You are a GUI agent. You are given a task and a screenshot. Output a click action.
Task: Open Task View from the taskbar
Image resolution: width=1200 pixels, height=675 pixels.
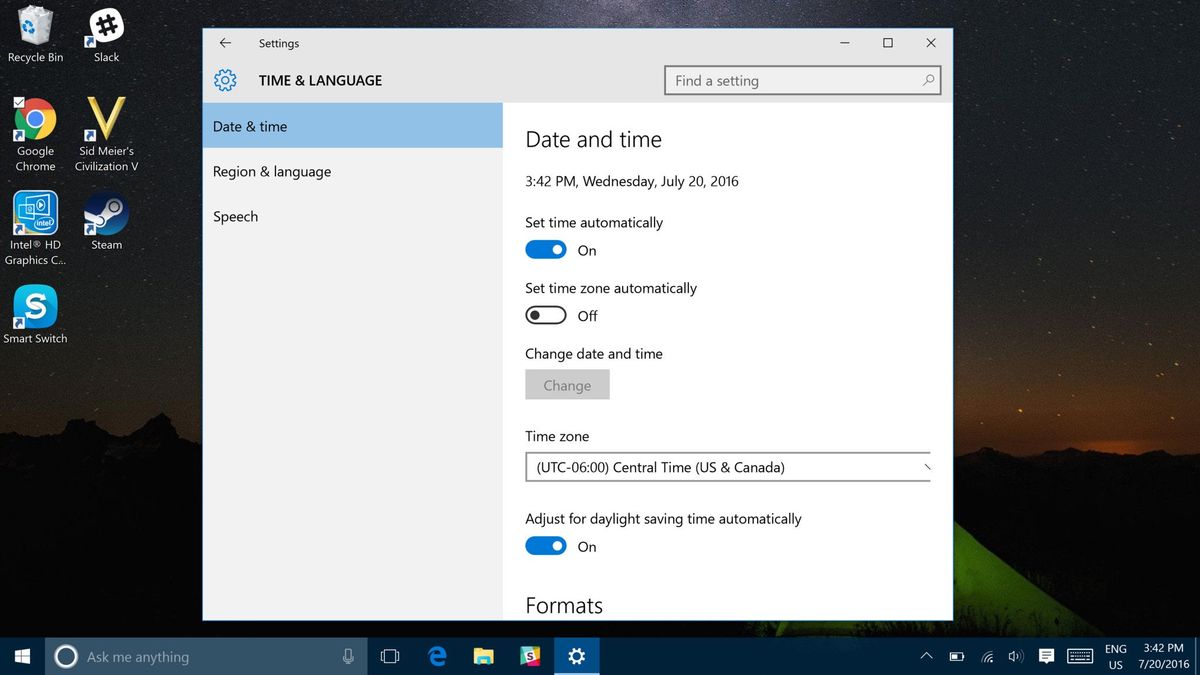click(389, 656)
